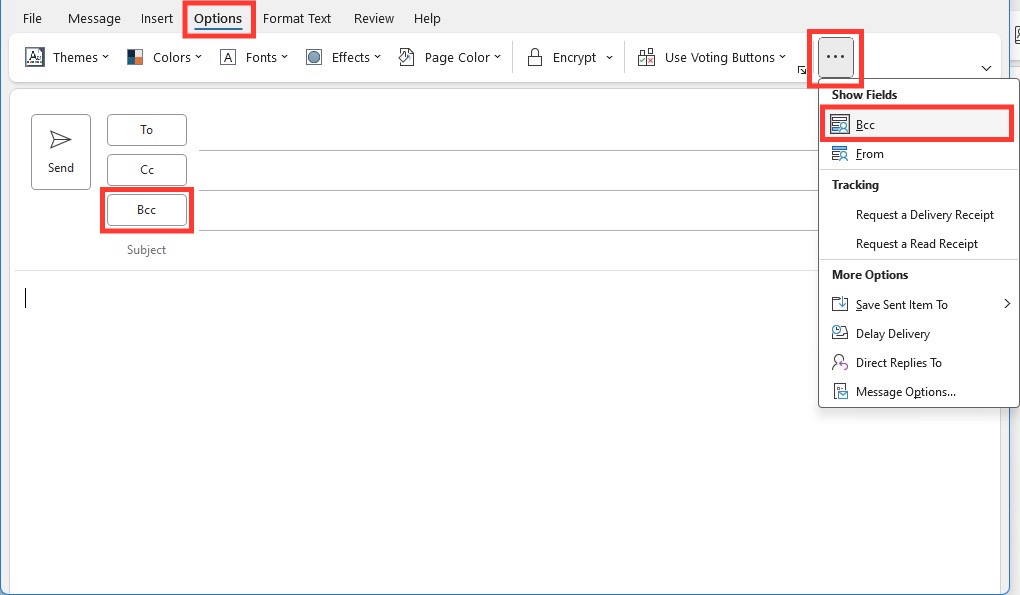Click the Message Options envelope icon
Screen dimensions: 1020x595
840,391
